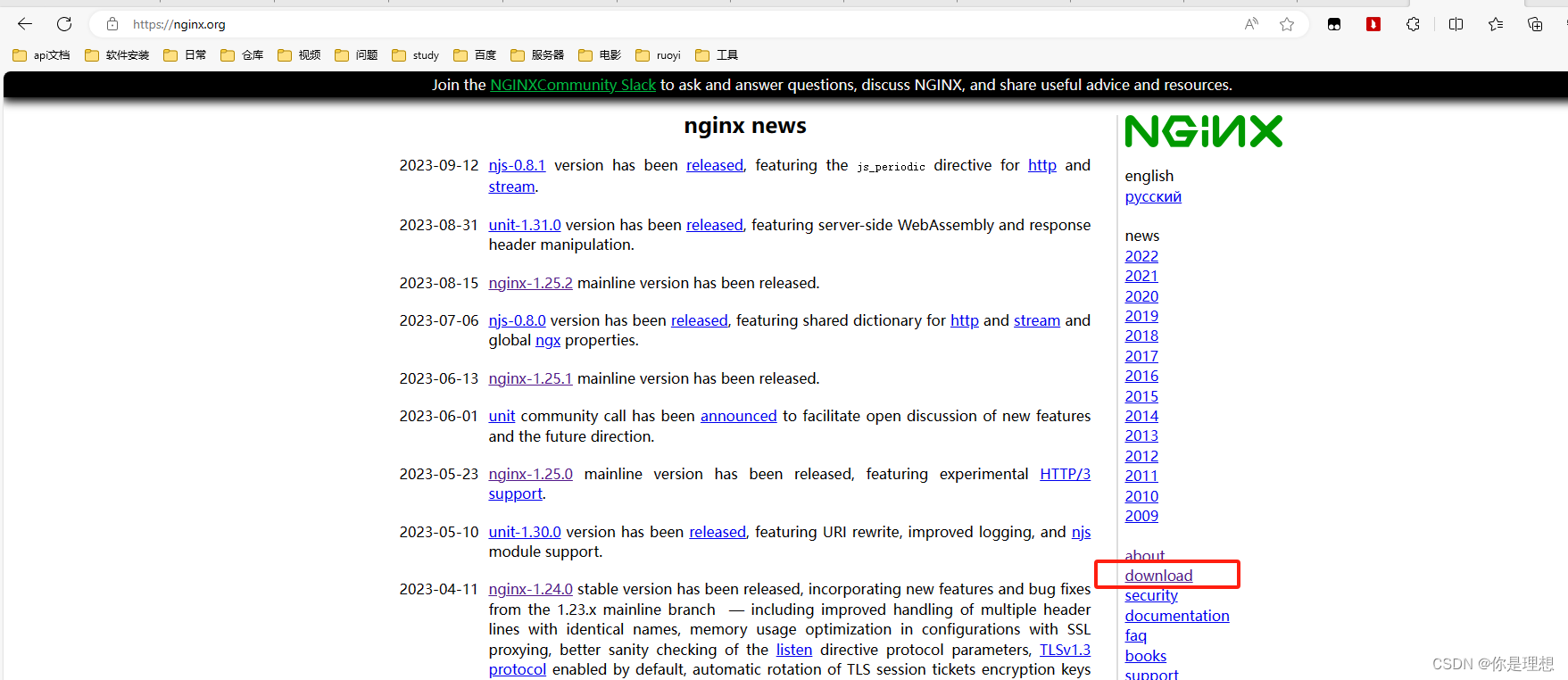
Task: Open the njs-0.8.0 link
Action: pyautogui.click(x=517, y=320)
